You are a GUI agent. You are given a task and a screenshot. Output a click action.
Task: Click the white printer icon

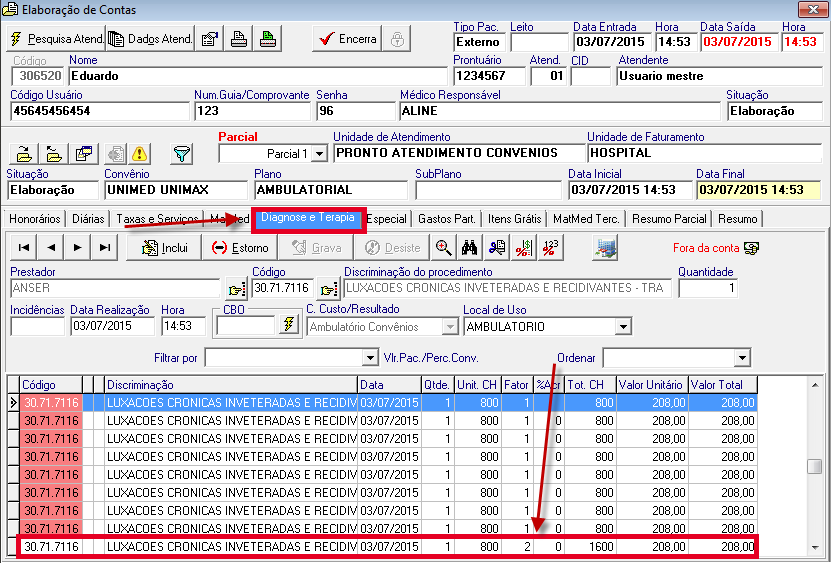(238, 39)
